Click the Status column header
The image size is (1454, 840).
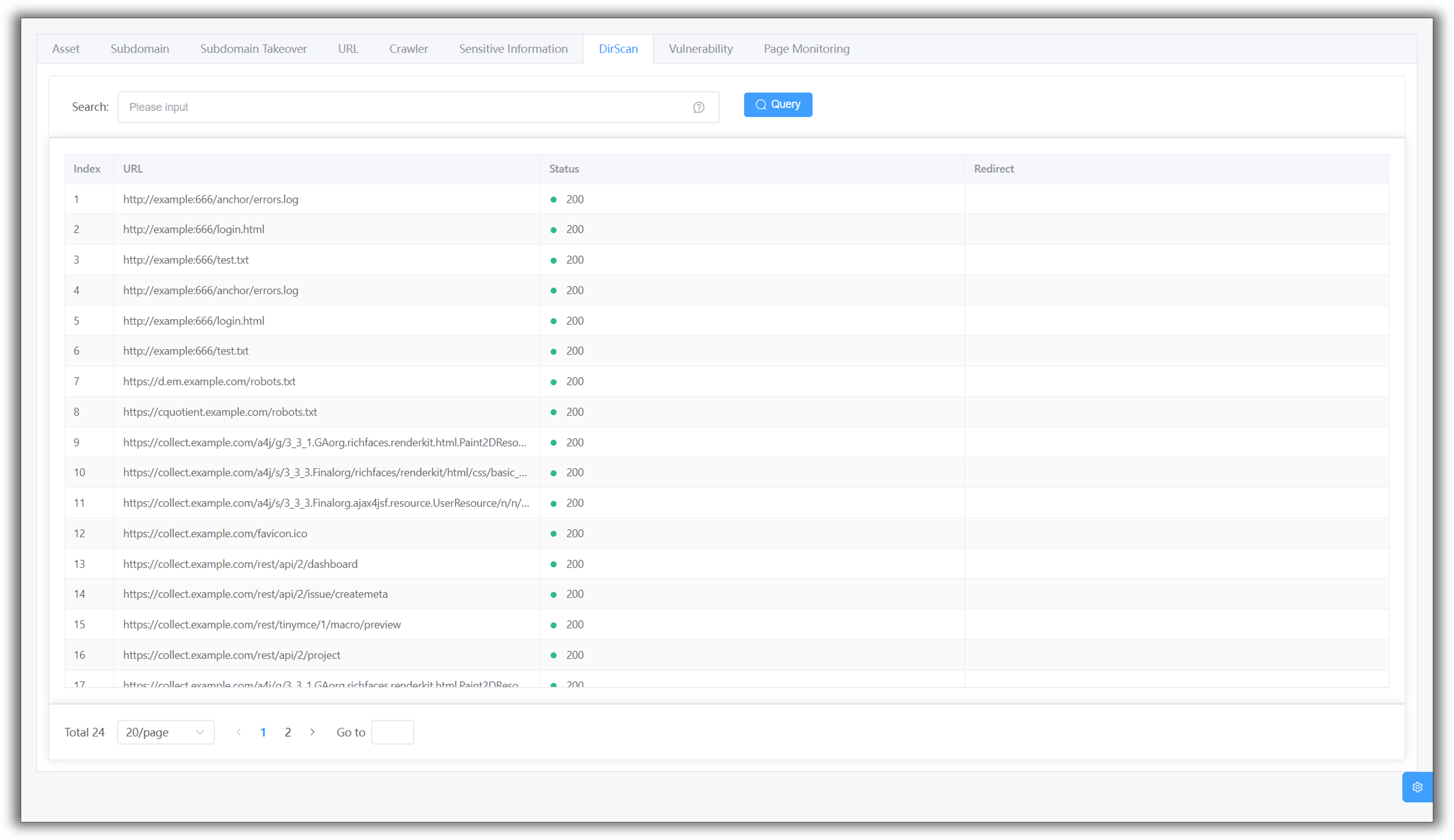tap(564, 169)
